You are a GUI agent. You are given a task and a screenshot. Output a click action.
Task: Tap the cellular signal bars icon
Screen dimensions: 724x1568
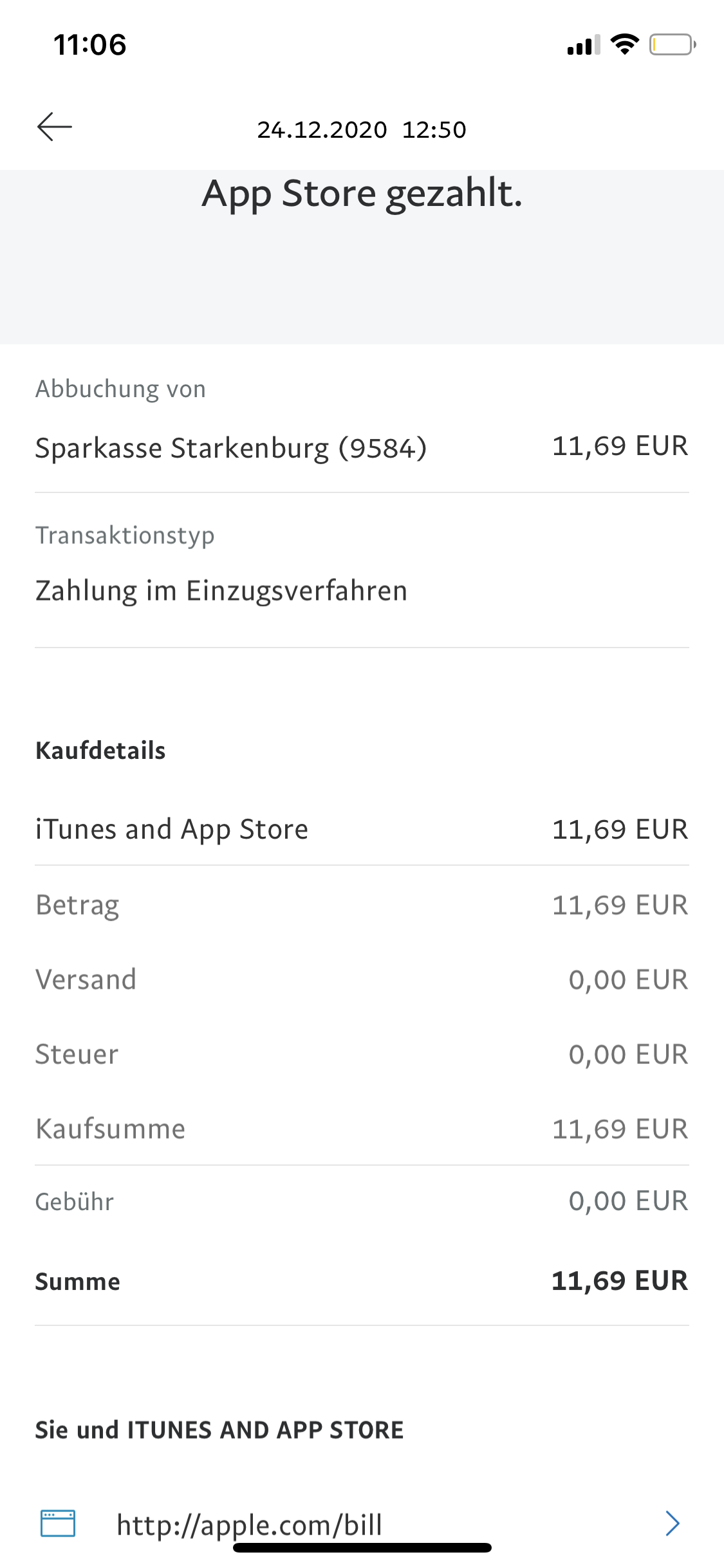583,45
